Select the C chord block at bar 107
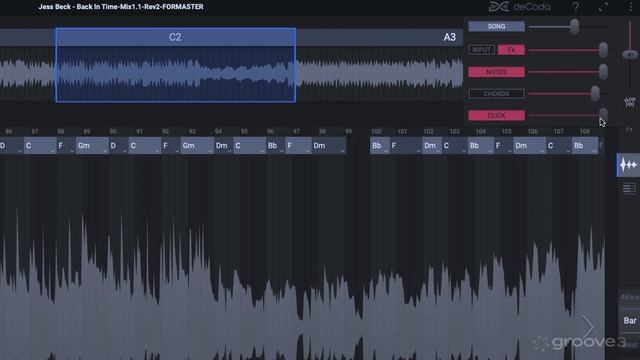 point(559,146)
